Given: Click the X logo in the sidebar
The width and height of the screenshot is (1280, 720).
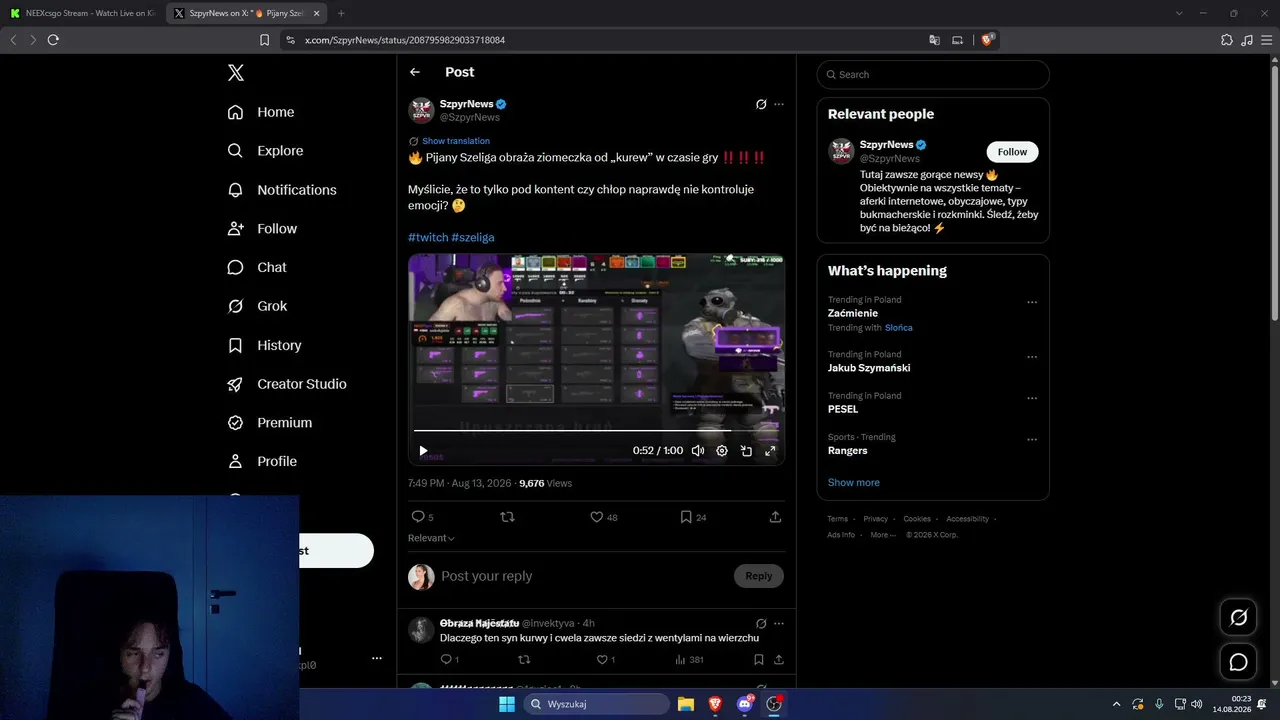Looking at the screenshot, I should tap(235, 72).
